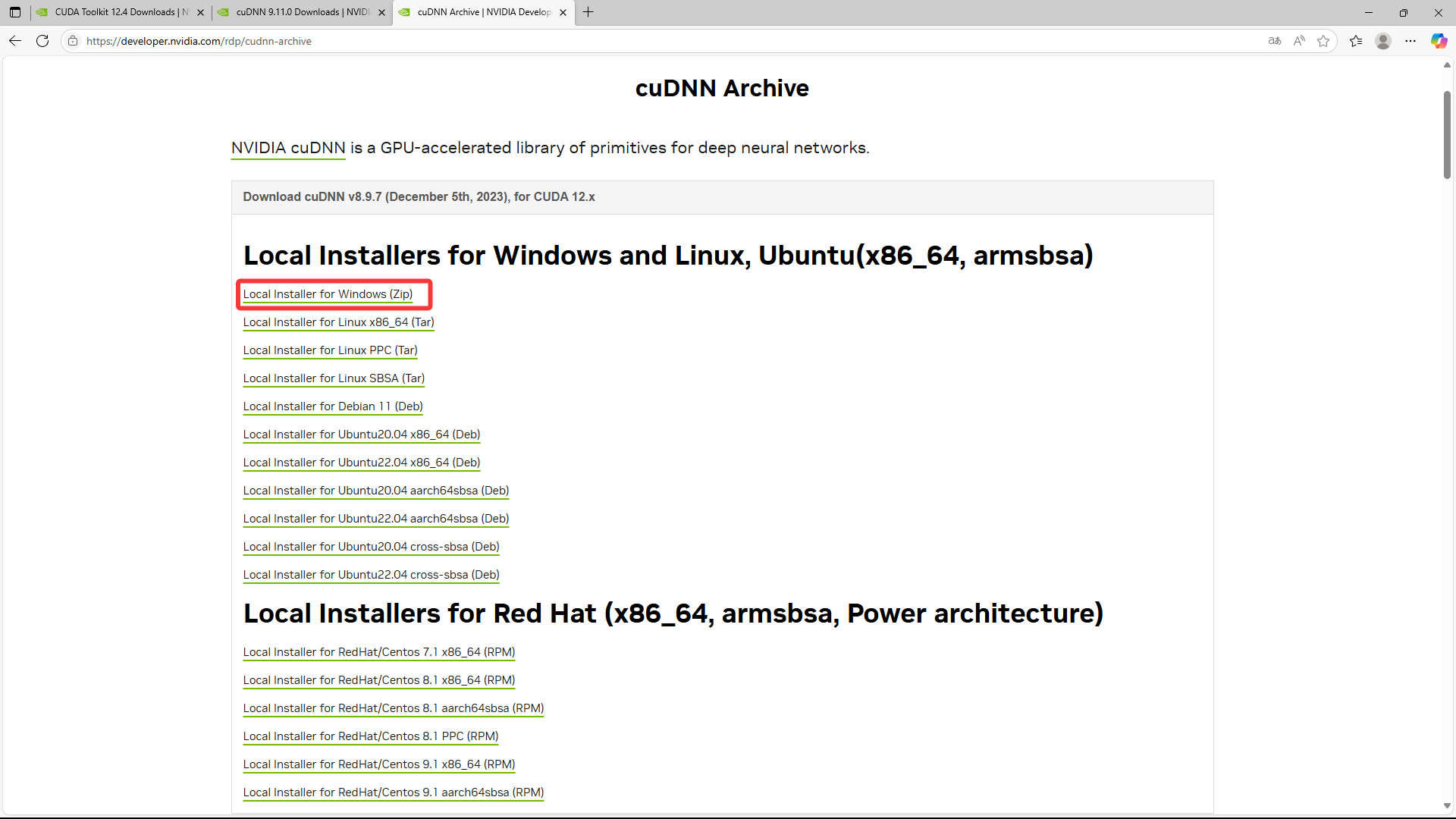The height and width of the screenshot is (819, 1456).
Task: Download RedHat/Centos 7.1 x86_64 (RPM) installer
Action: point(379,652)
